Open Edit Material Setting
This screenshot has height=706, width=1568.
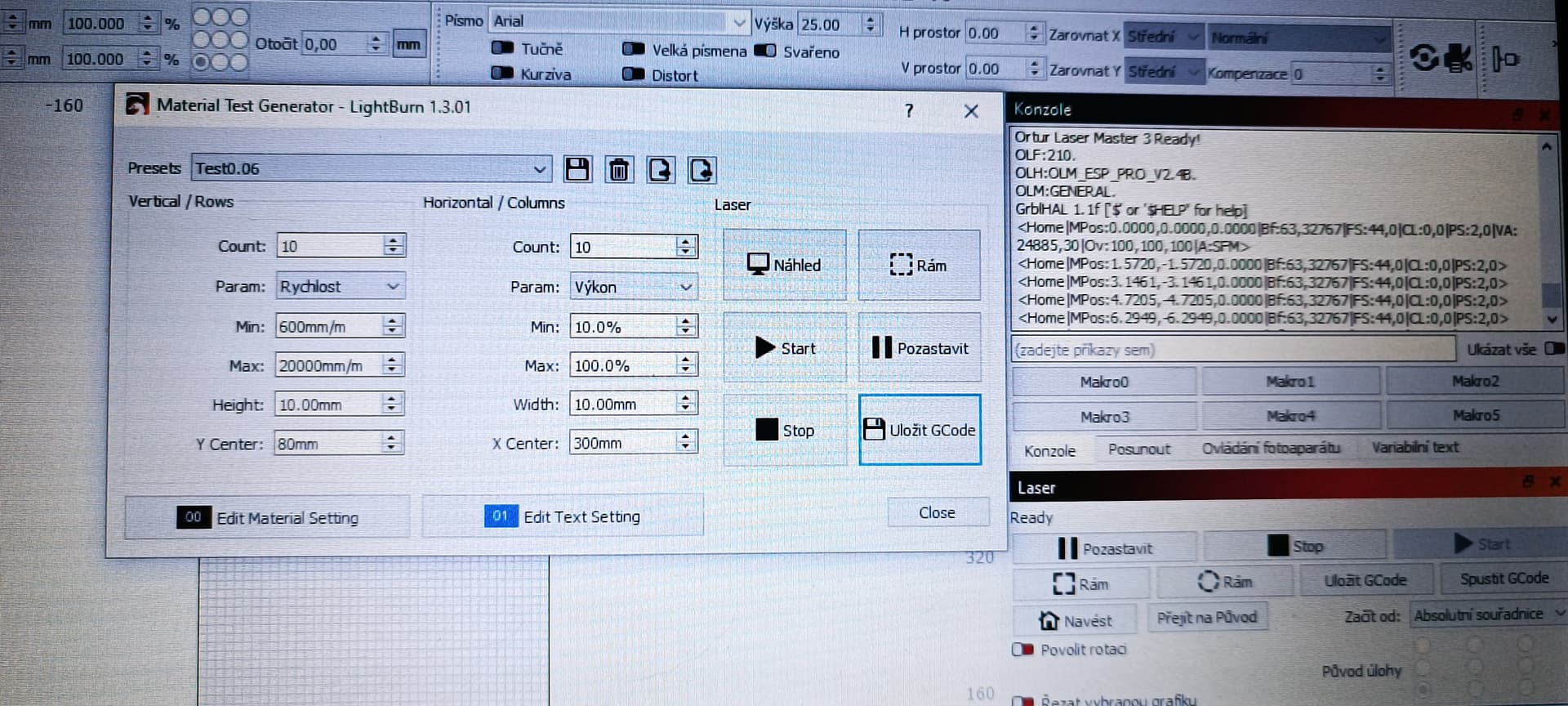(x=267, y=517)
